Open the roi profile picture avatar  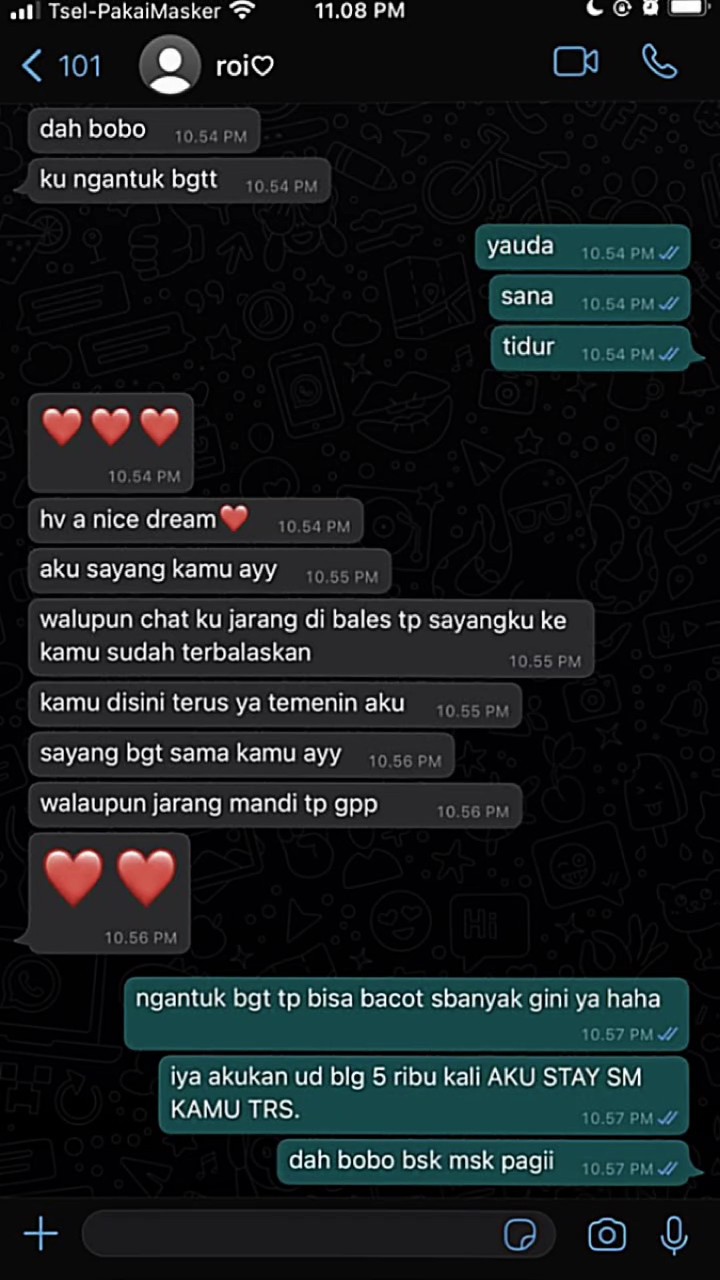pos(169,66)
